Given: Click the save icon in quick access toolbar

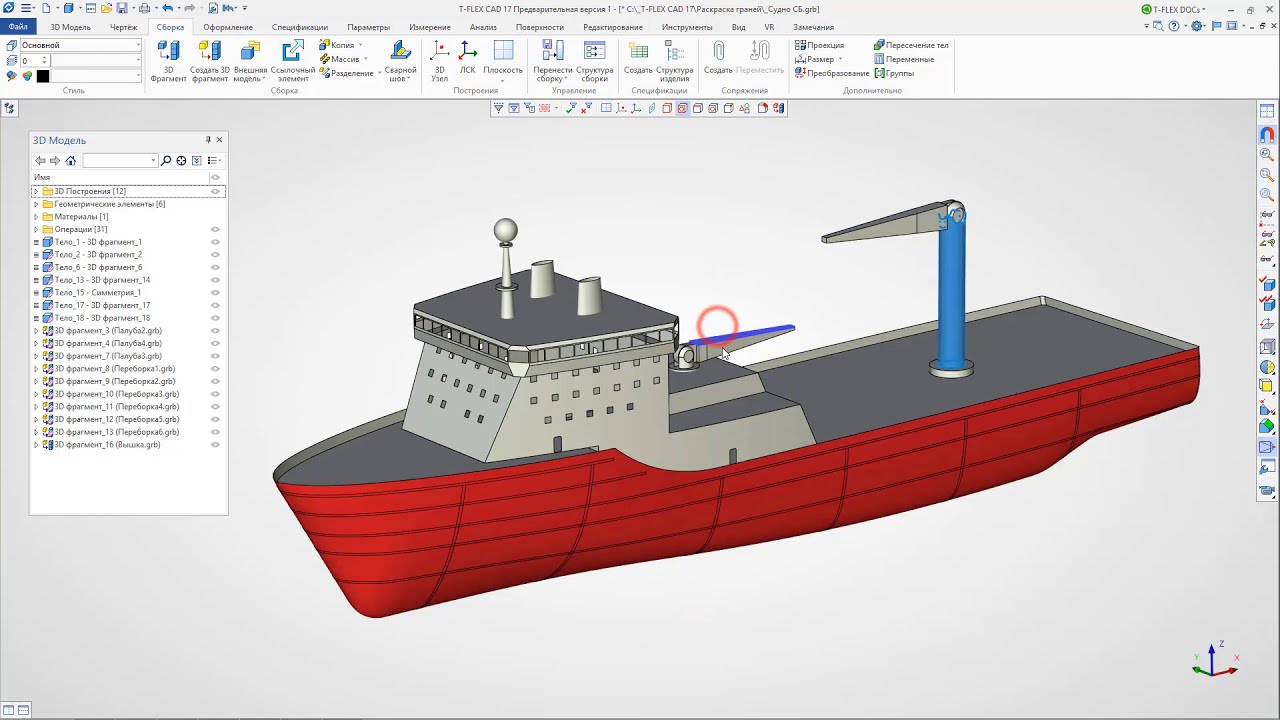Looking at the screenshot, I should 121,8.
